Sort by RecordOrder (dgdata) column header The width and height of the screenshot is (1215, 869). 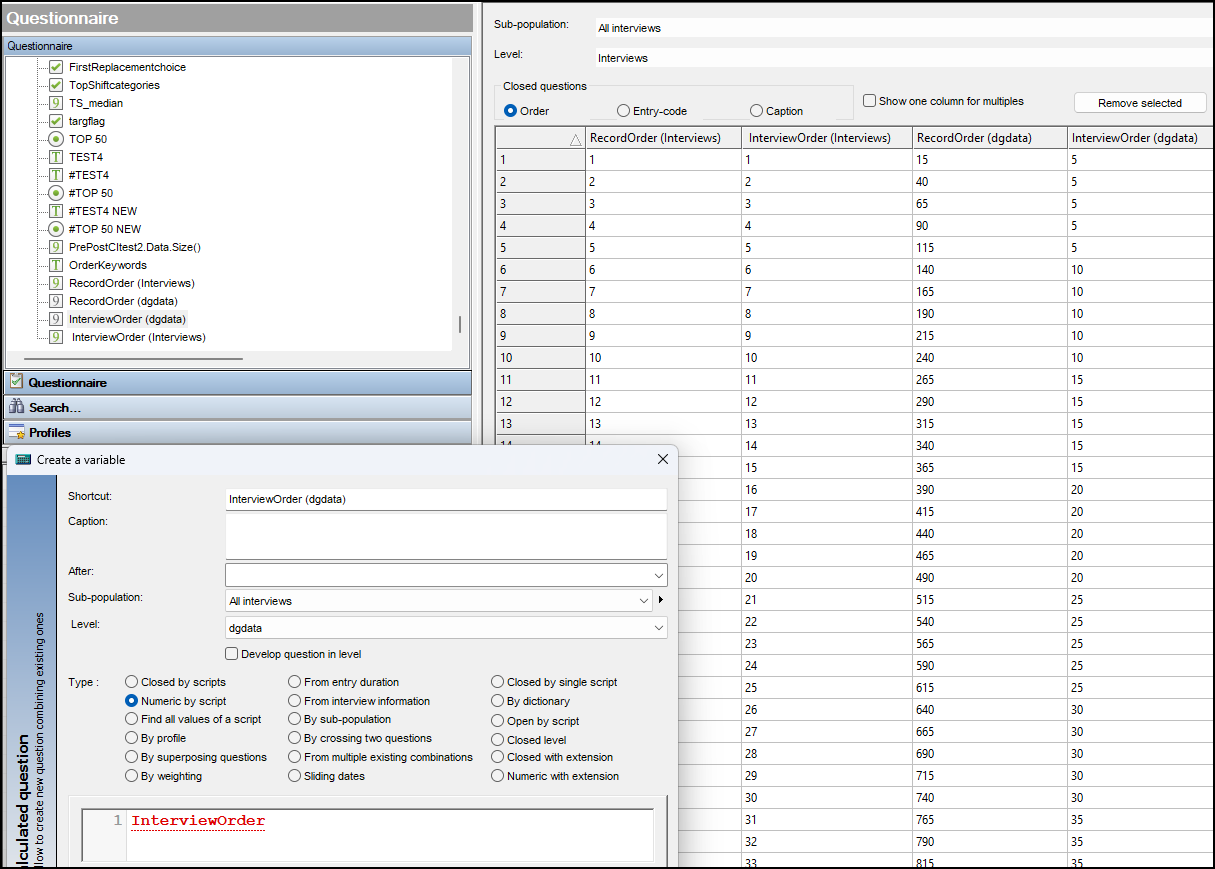(989, 138)
